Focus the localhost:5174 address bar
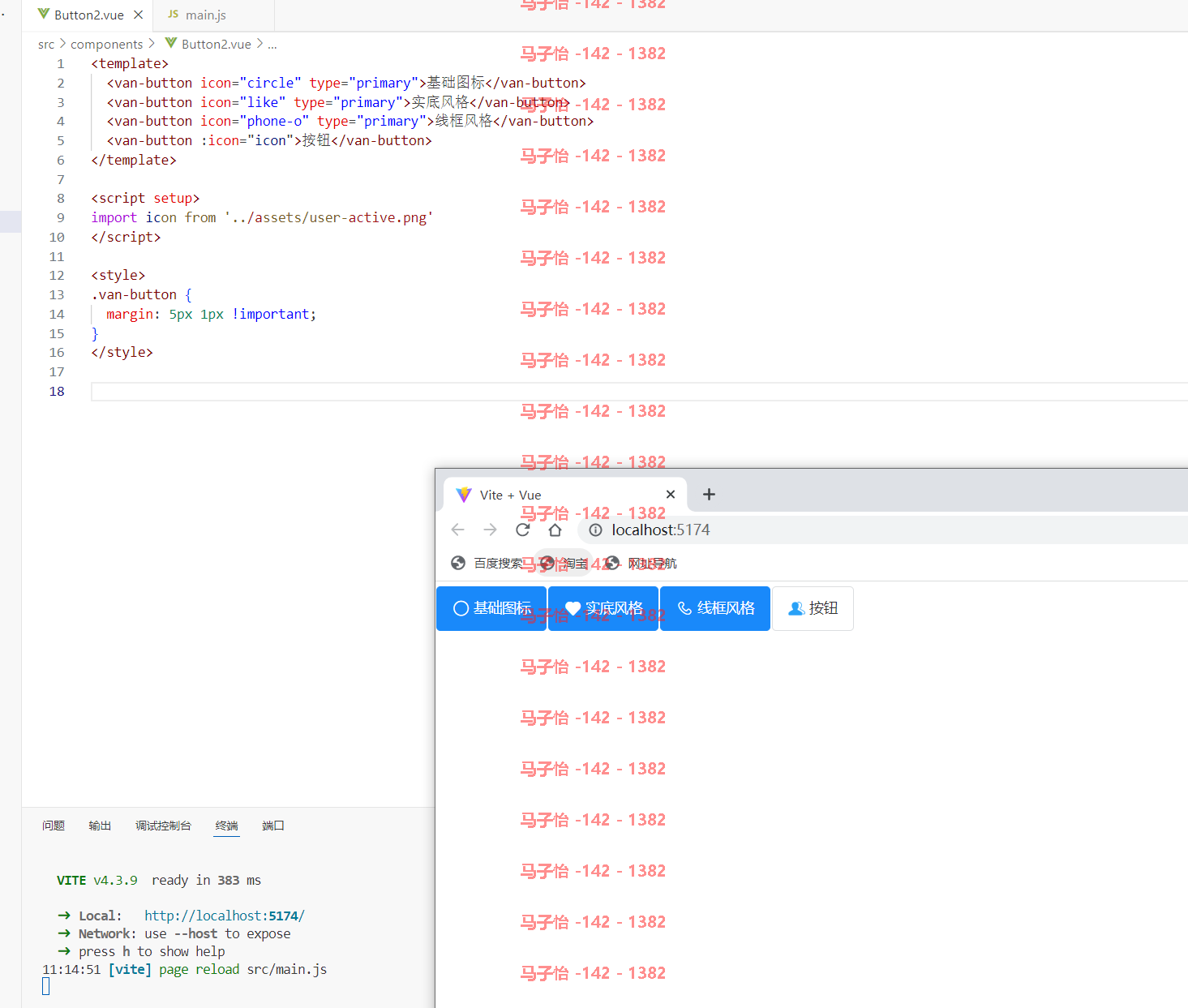Viewport: 1188px width, 1008px height. pyautogui.click(x=884, y=530)
